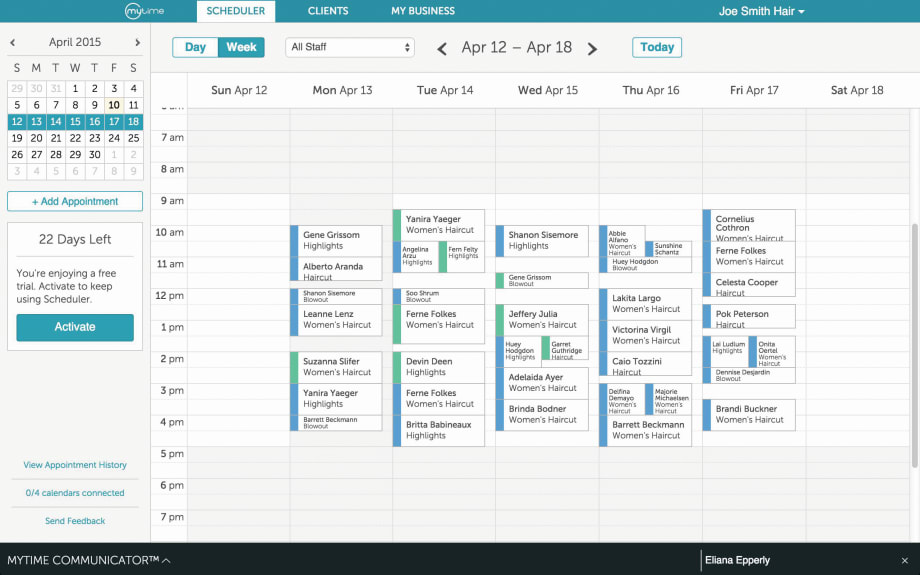Click Add Appointment button
This screenshot has width=920, height=575.
75,201
